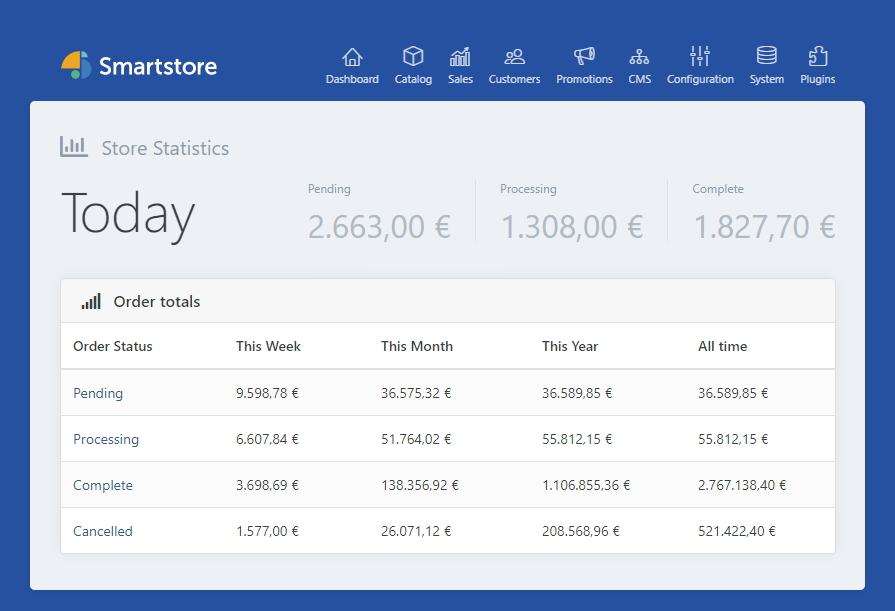This screenshot has height=611, width=895.
Task: Click the Promotions megaphone icon
Action: point(584,57)
